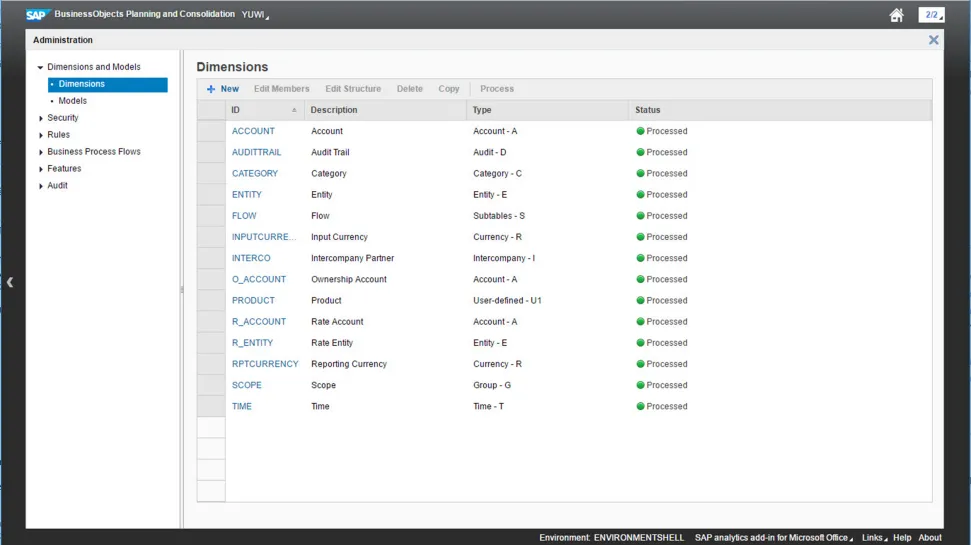This screenshot has width=971, height=545.
Task: Click the sort arrow in ID column header
Action: 294,110
